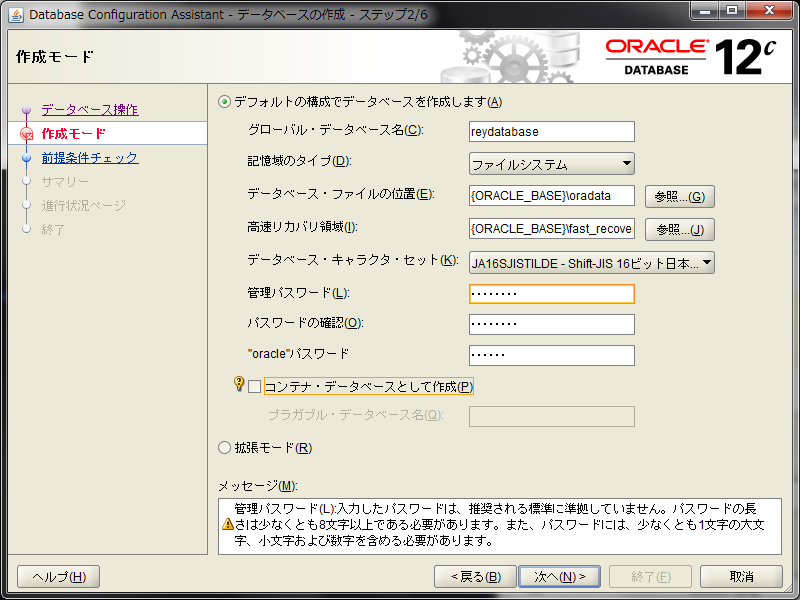Minimize the Database Configuration Assistant window
Screen dimensions: 800x600
pyautogui.click(x=705, y=10)
